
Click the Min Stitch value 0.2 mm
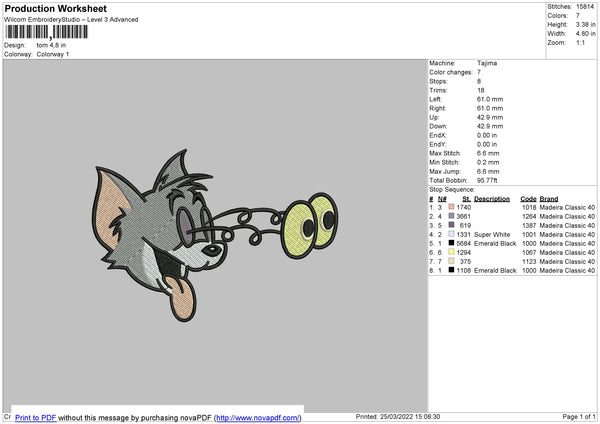488,162
